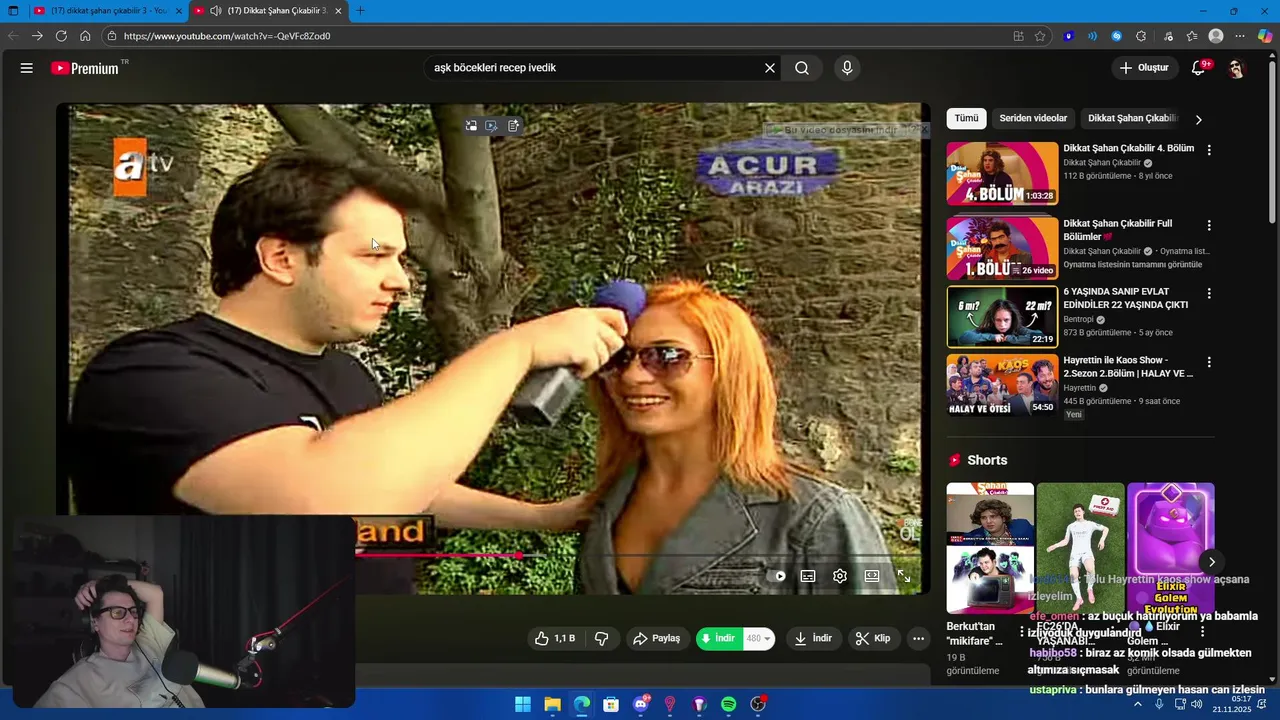
Task: Expand the 480 quality dropdown
Action: pos(759,638)
